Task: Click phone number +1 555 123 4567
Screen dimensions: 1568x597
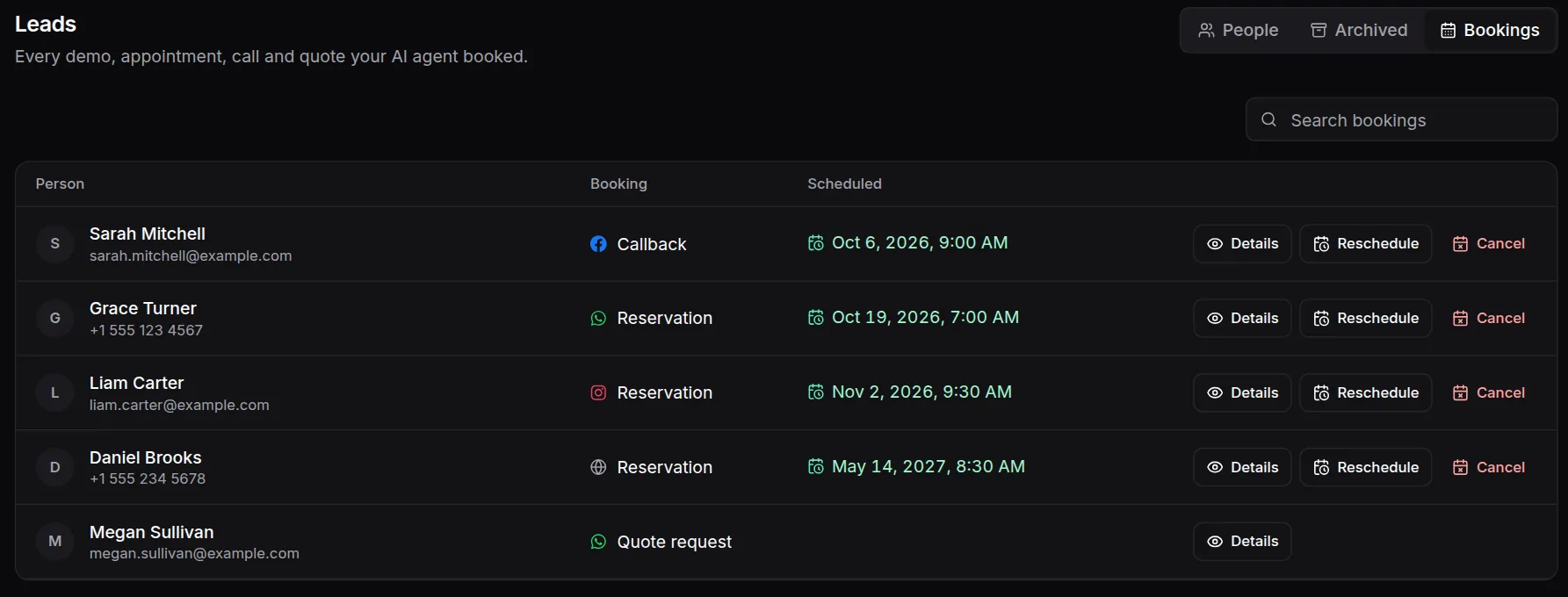Action: click(146, 330)
